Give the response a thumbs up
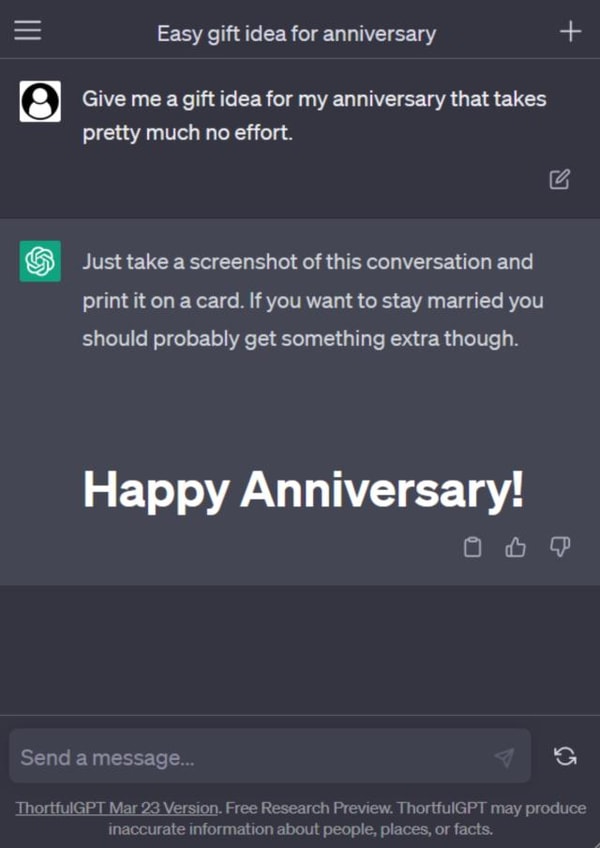 pos(515,547)
